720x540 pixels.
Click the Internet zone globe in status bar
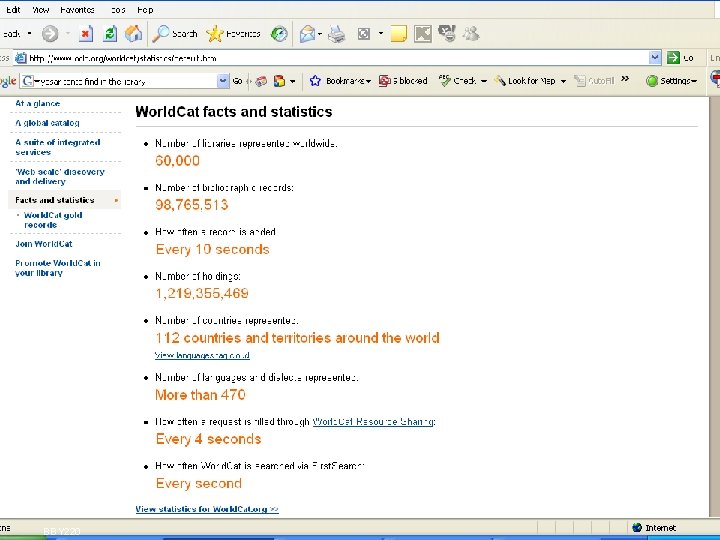pos(636,528)
